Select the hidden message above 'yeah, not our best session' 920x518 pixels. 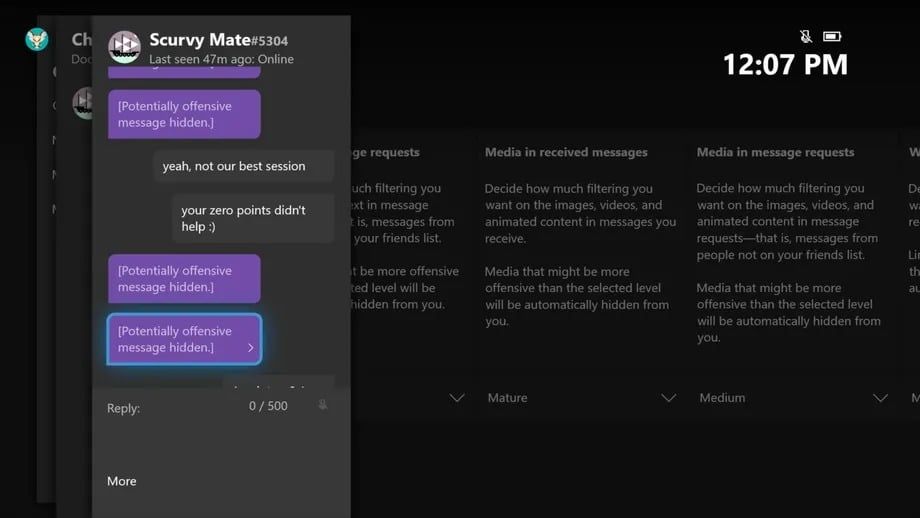click(x=184, y=115)
